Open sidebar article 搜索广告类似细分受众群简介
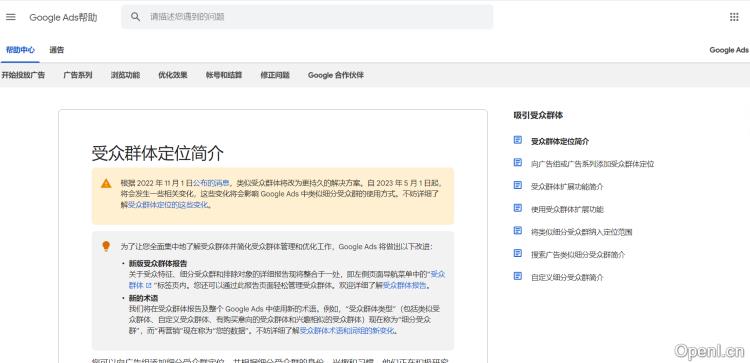 coord(578,254)
